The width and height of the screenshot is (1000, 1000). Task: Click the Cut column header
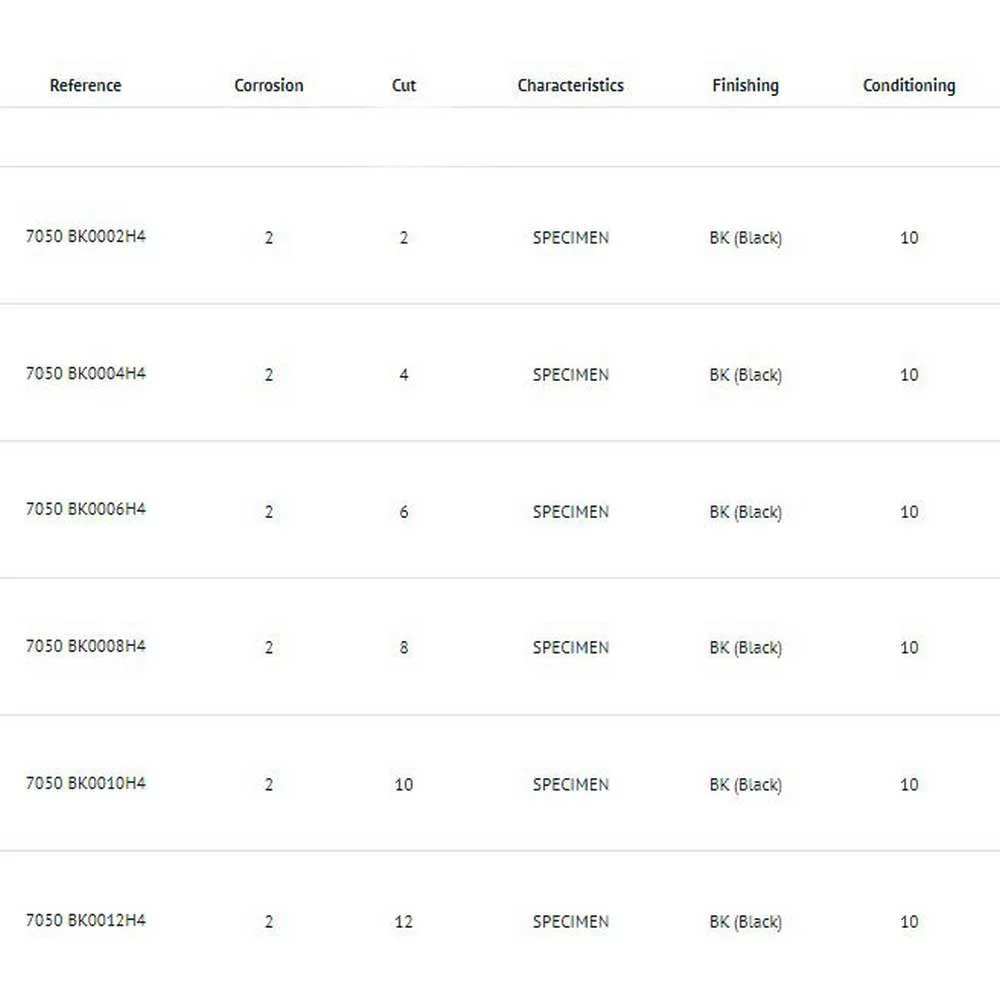403,86
